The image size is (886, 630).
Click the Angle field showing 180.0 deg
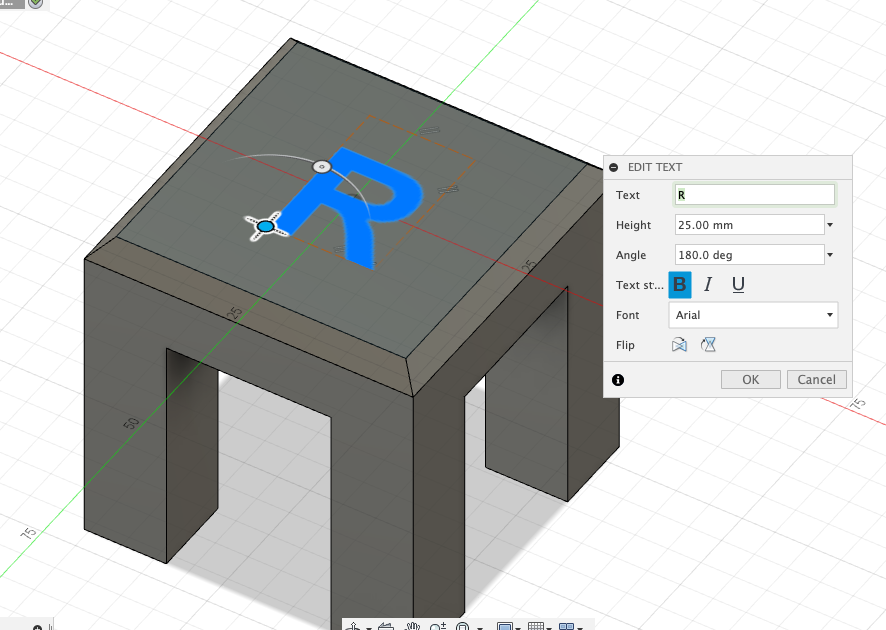click(x=749, y=255)
